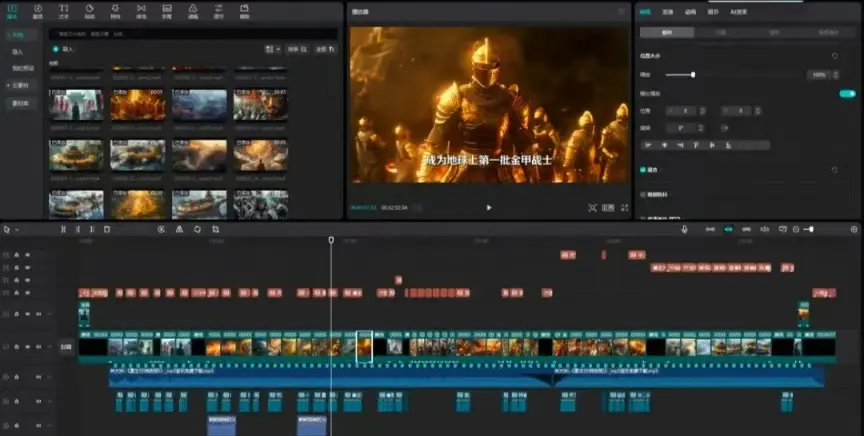The image size is (864, 436).
Task: Click the Crop tool icon
Action: [215, 229]
